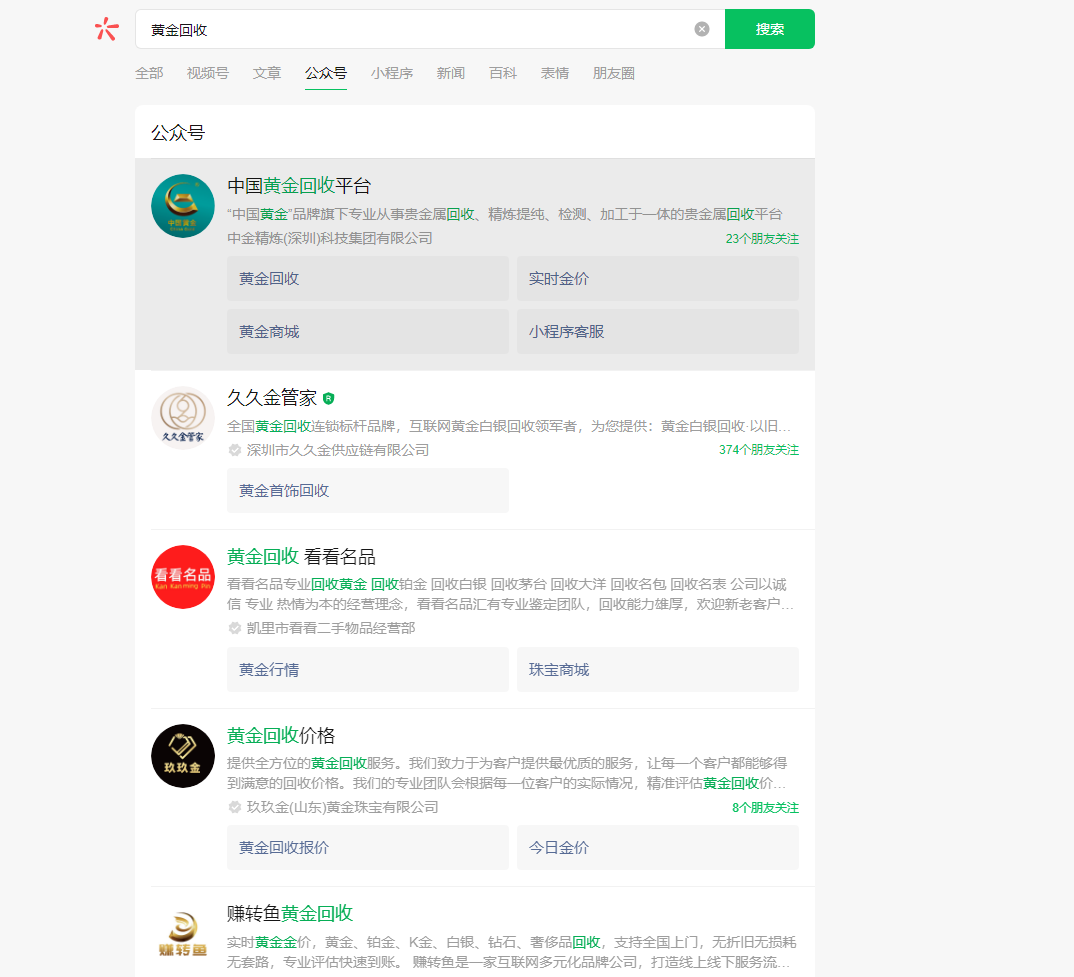Open the 珠宝商城 menu button

(x=658, y=669)
